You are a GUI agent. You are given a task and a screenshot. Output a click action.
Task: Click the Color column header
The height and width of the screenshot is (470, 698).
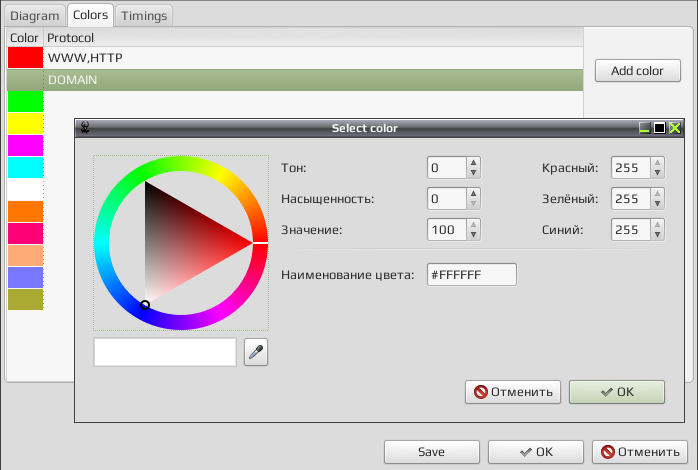click(x=24, y=38)
